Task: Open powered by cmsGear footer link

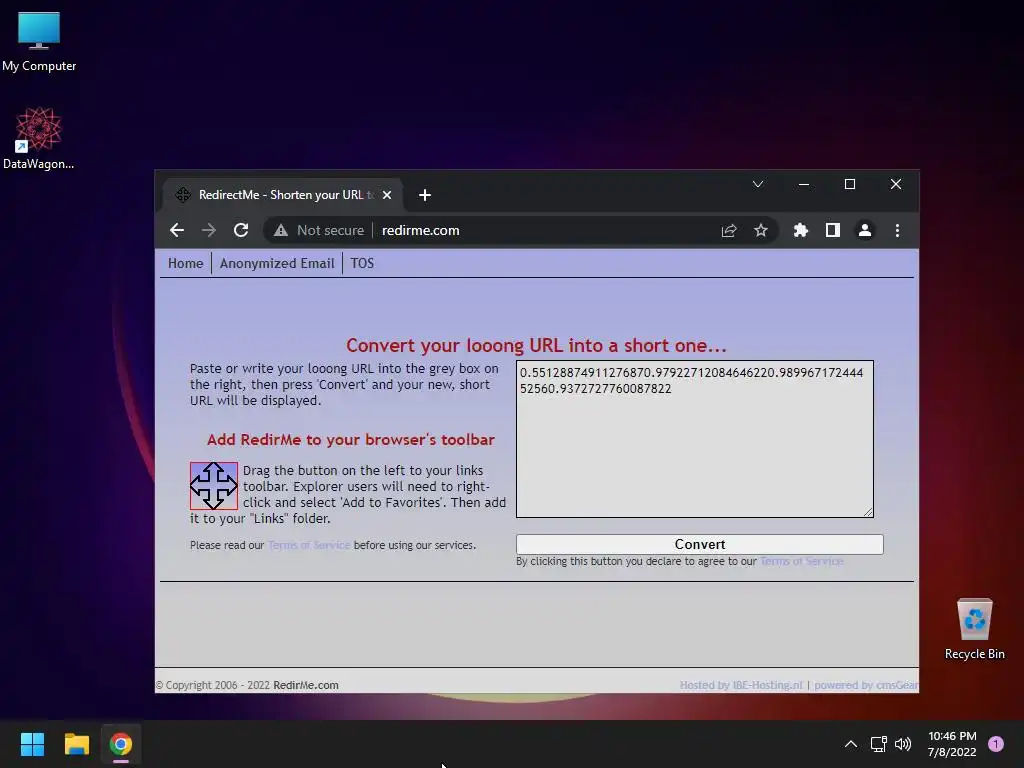Action: [x=866, y=685]
